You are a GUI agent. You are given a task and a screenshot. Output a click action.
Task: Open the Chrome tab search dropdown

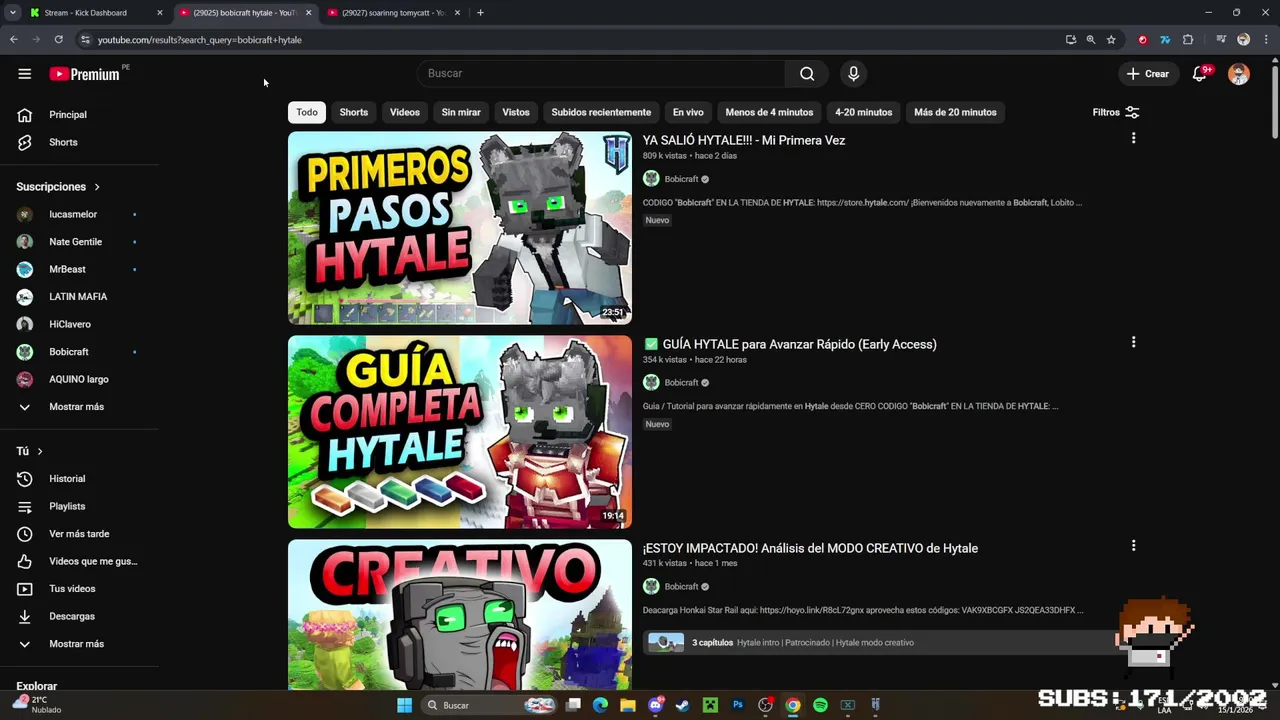[12, 13]
